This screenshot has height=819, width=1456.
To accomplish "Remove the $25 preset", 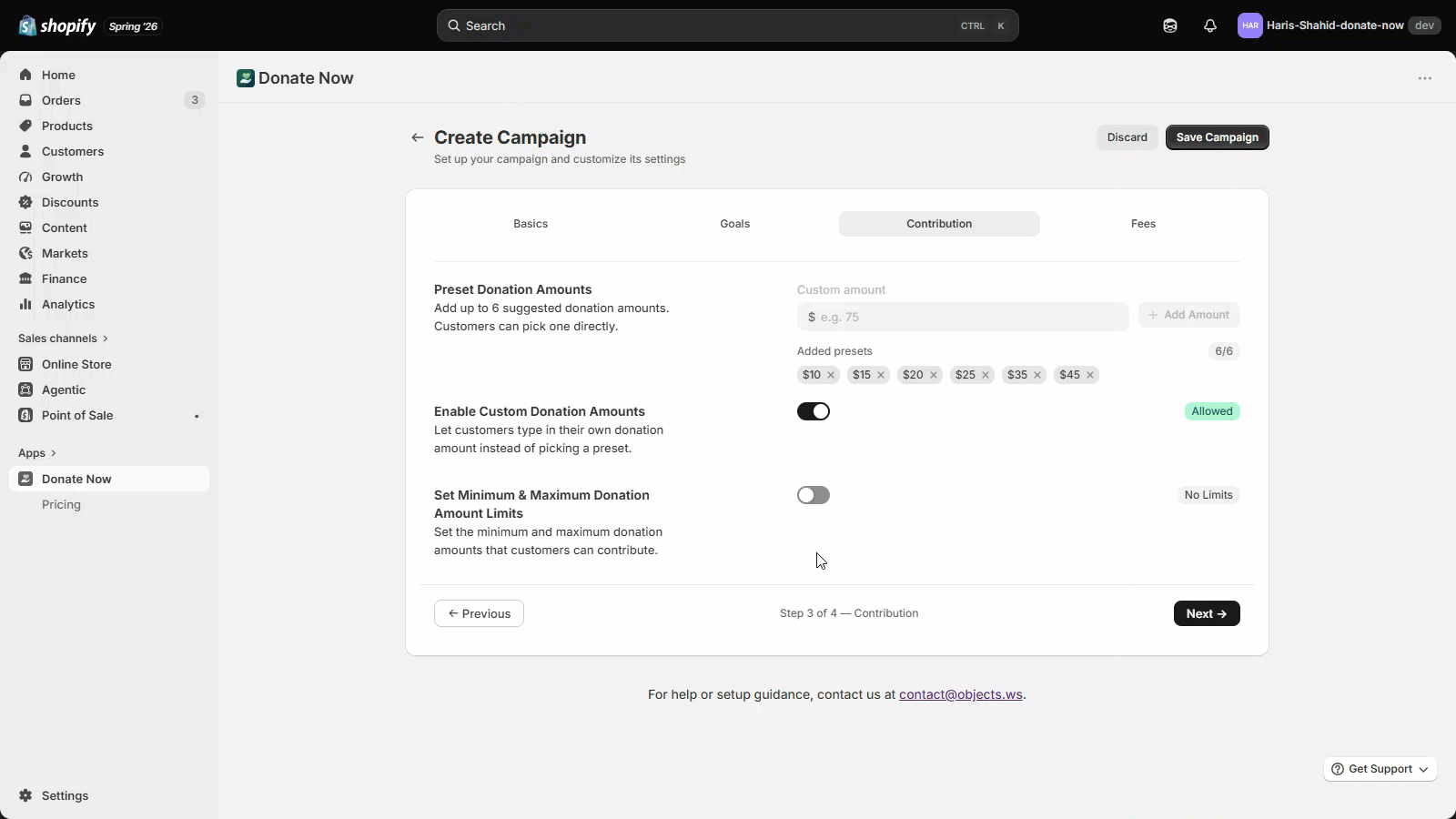I will 986,375.
